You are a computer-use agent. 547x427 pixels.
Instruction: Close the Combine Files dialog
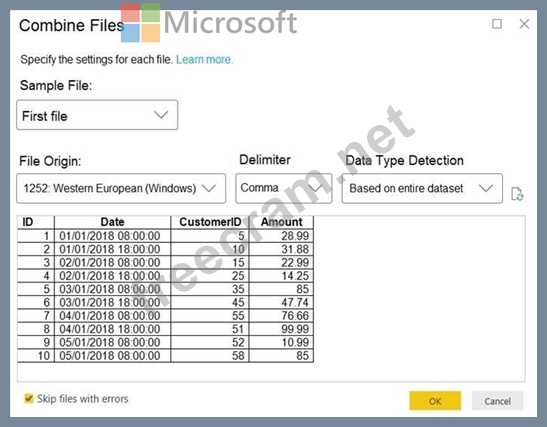pyautogui.click(x=524, y=24)
